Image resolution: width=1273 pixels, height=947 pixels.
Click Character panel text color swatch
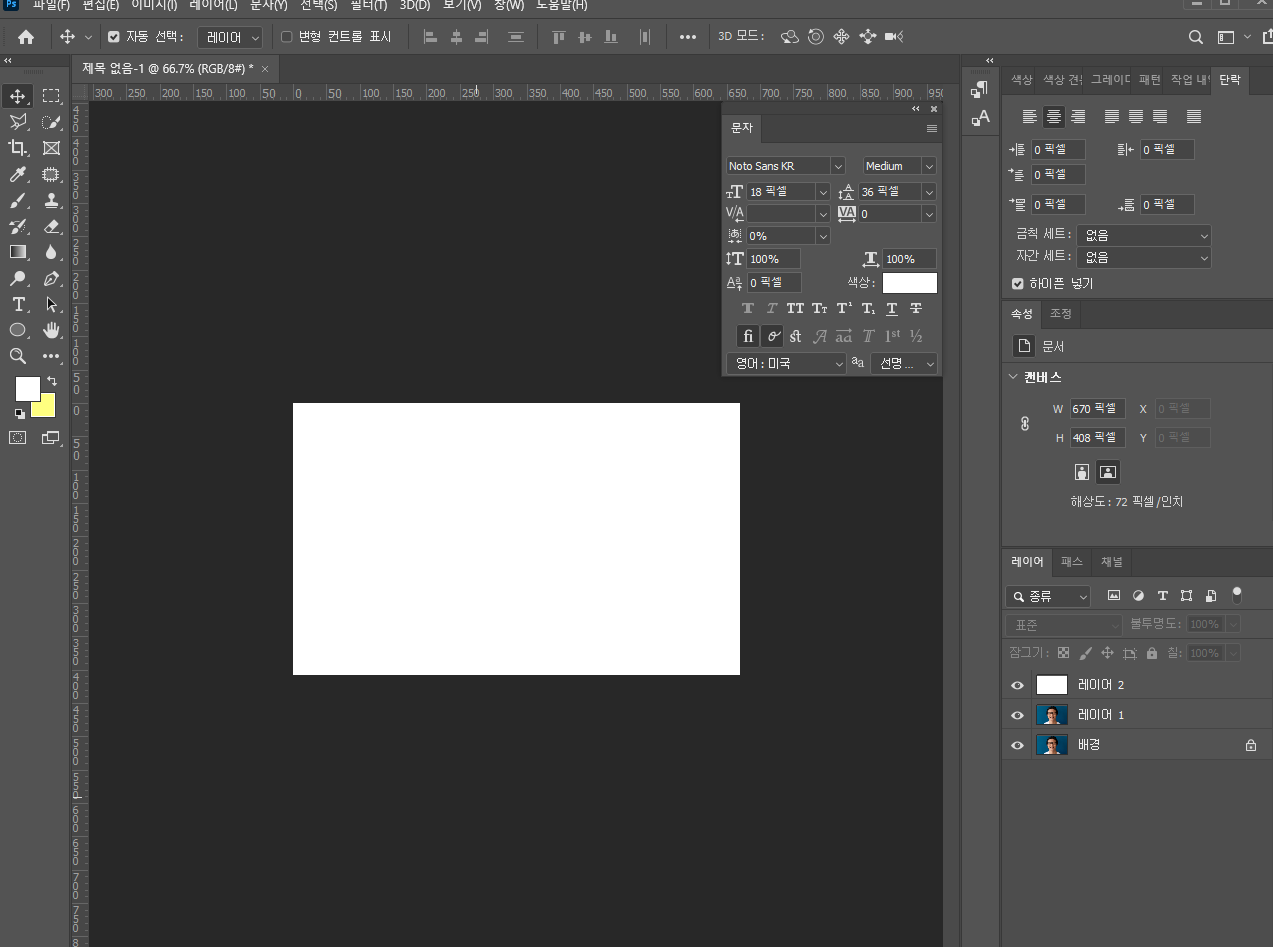pos(909,283)
